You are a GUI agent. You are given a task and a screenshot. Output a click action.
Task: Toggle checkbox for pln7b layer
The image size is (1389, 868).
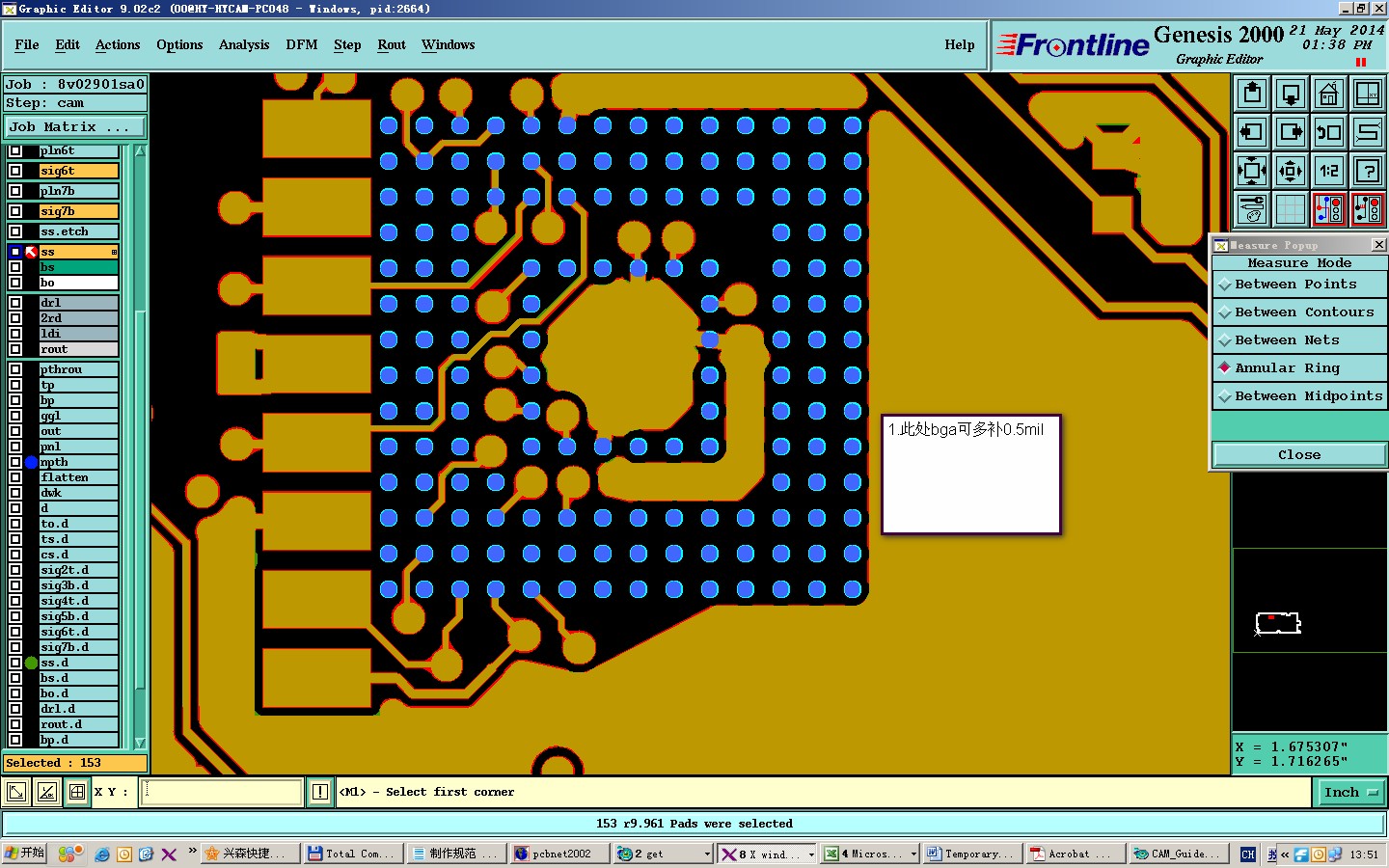[15, 191]
